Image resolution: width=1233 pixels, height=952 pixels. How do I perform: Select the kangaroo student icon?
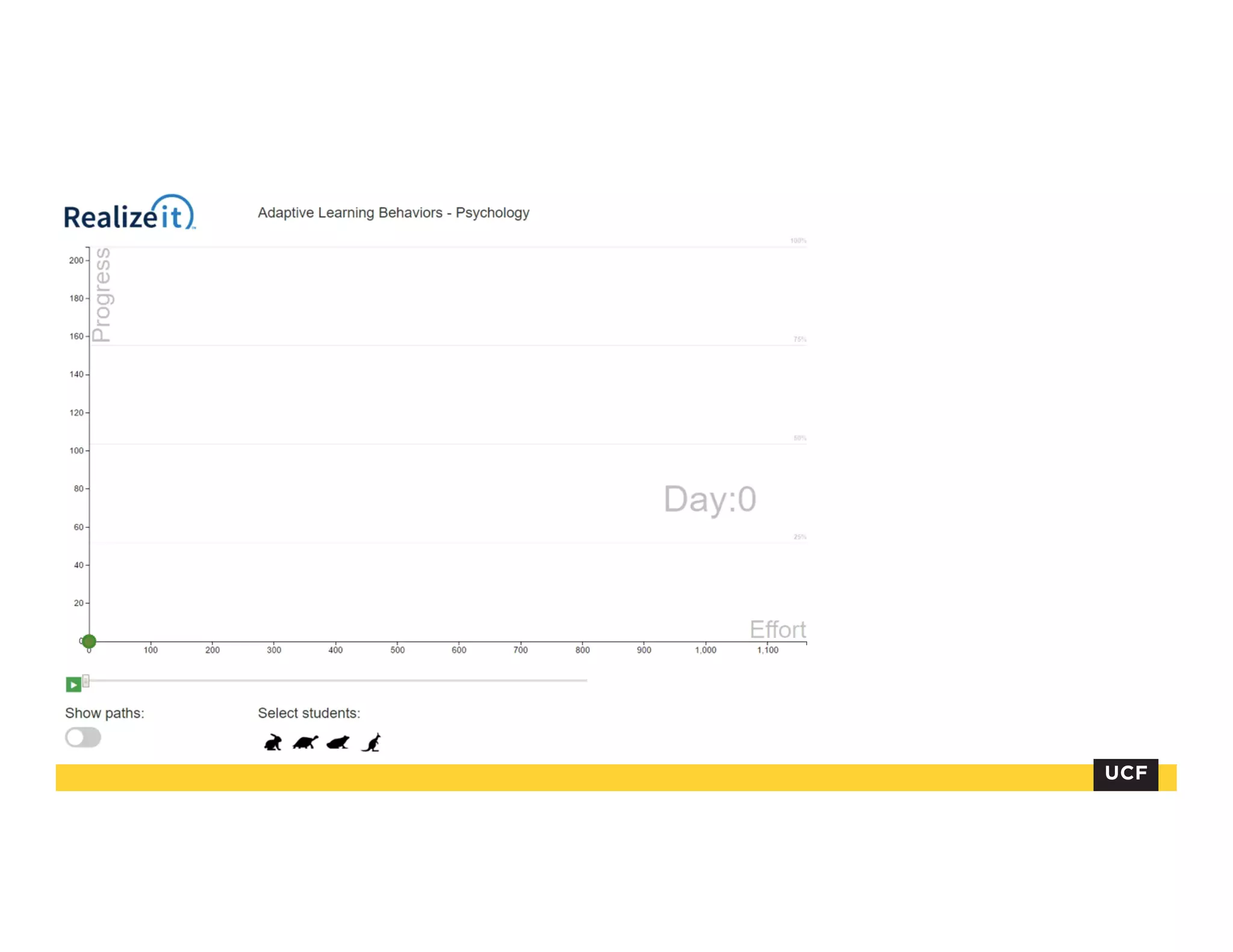pos(371,742)
